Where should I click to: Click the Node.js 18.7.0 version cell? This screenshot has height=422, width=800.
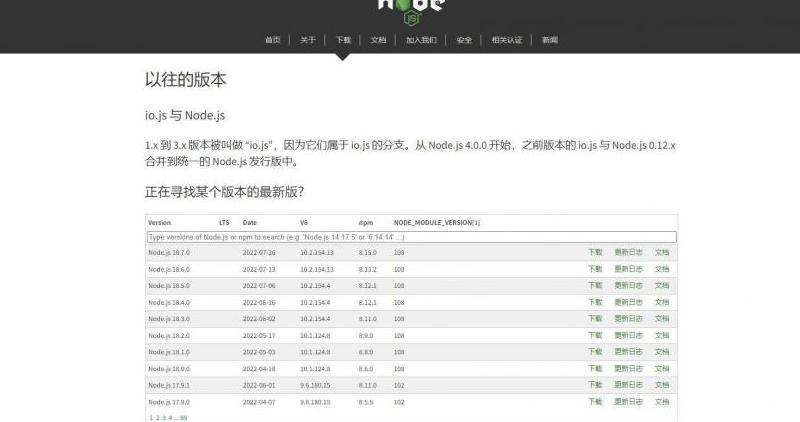[x=169, y=253]
